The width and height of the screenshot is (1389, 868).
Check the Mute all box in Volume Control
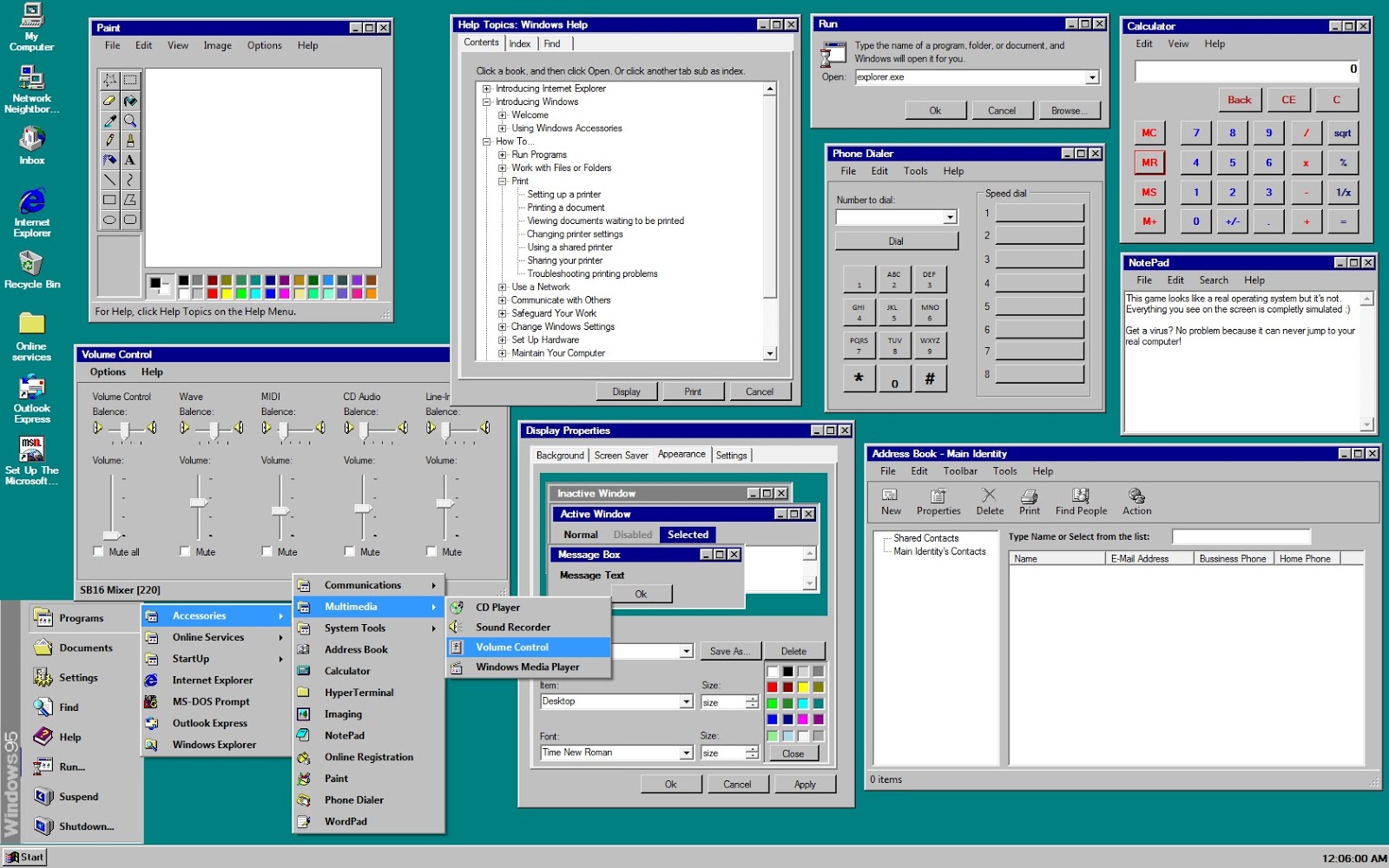98,550
